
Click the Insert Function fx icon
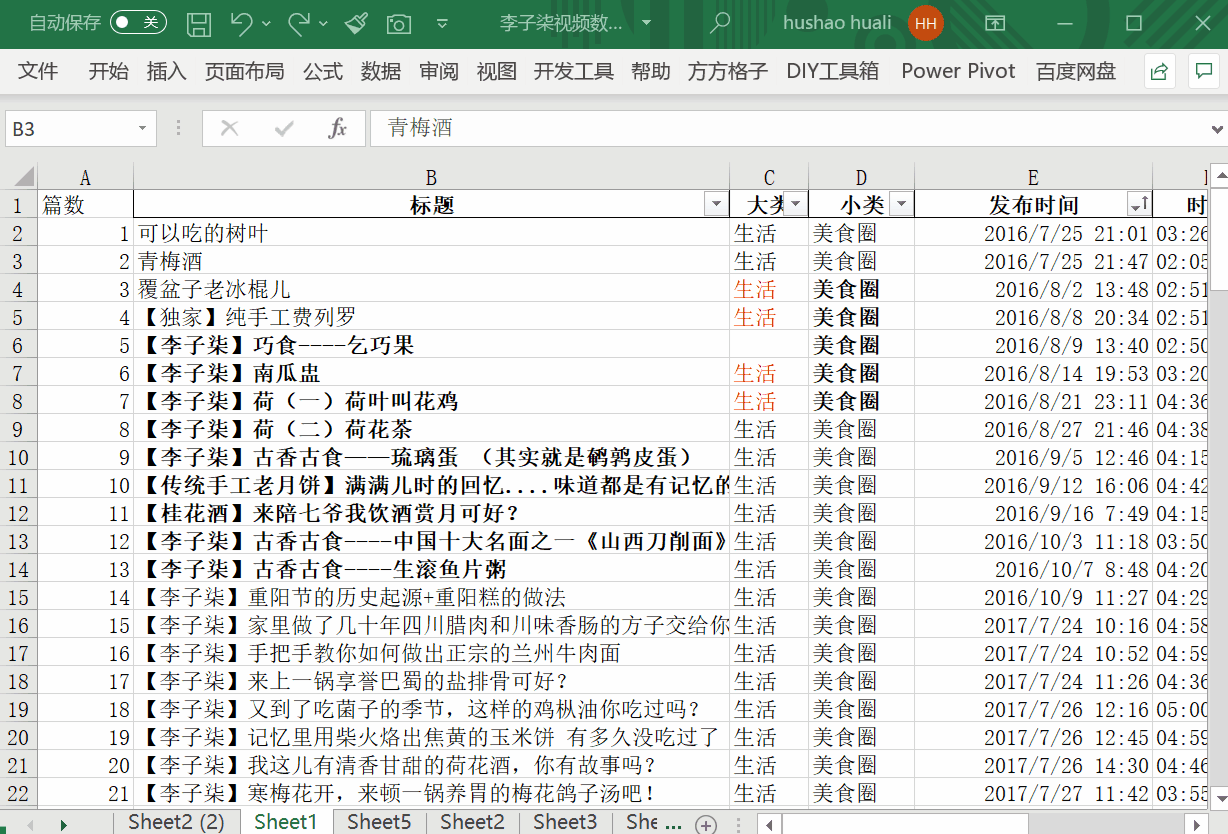click(338, 128)
